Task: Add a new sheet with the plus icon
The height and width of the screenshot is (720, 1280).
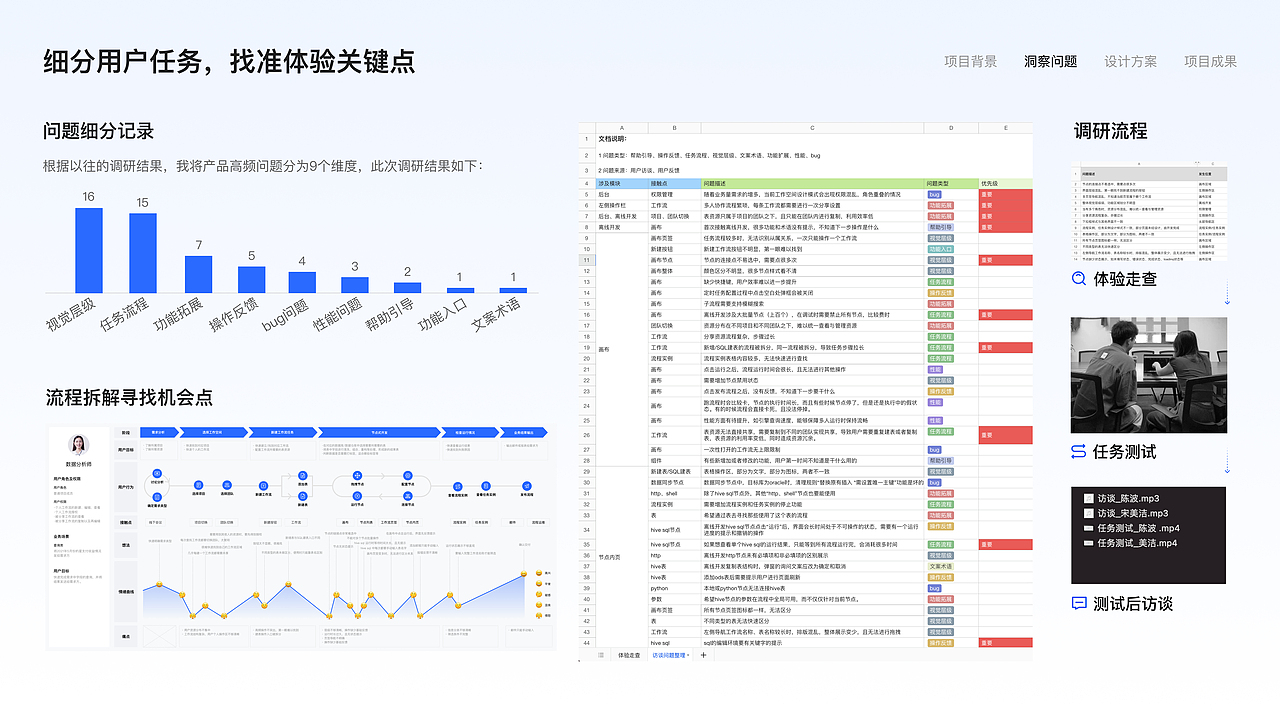Action: point(703,655)
